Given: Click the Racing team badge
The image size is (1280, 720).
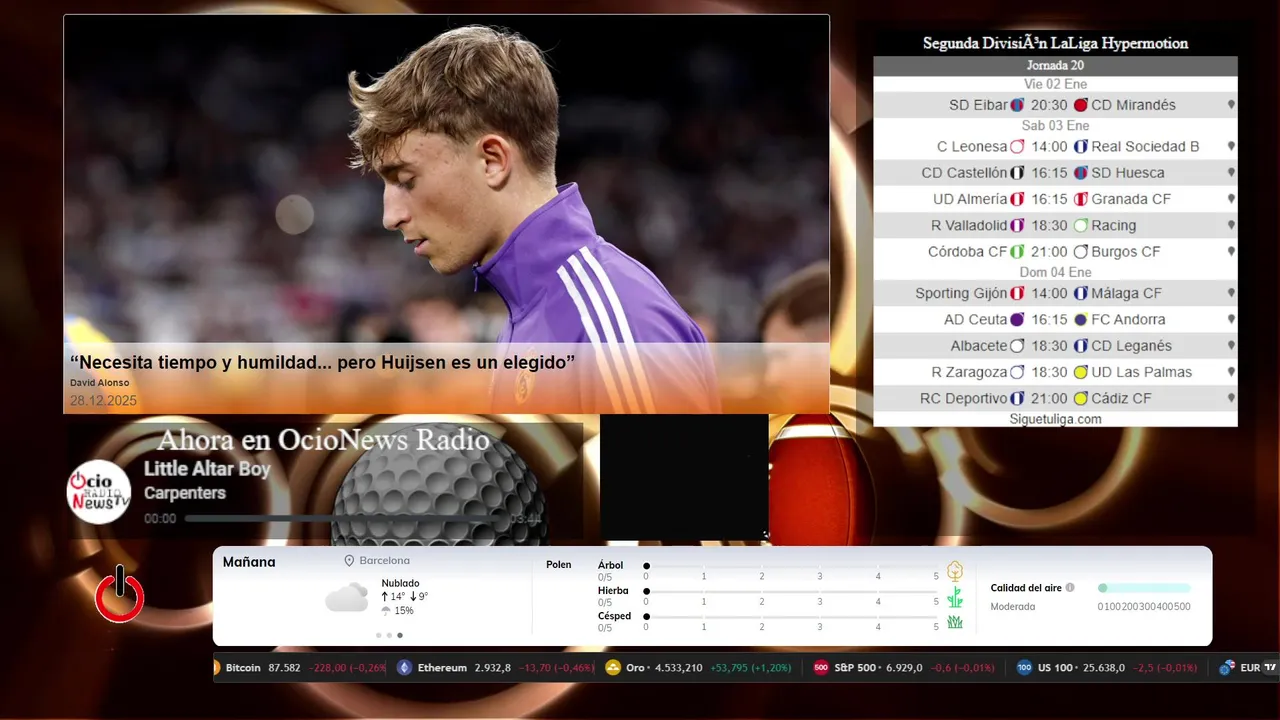Looking at the screenshot, I should (1080, 225).
